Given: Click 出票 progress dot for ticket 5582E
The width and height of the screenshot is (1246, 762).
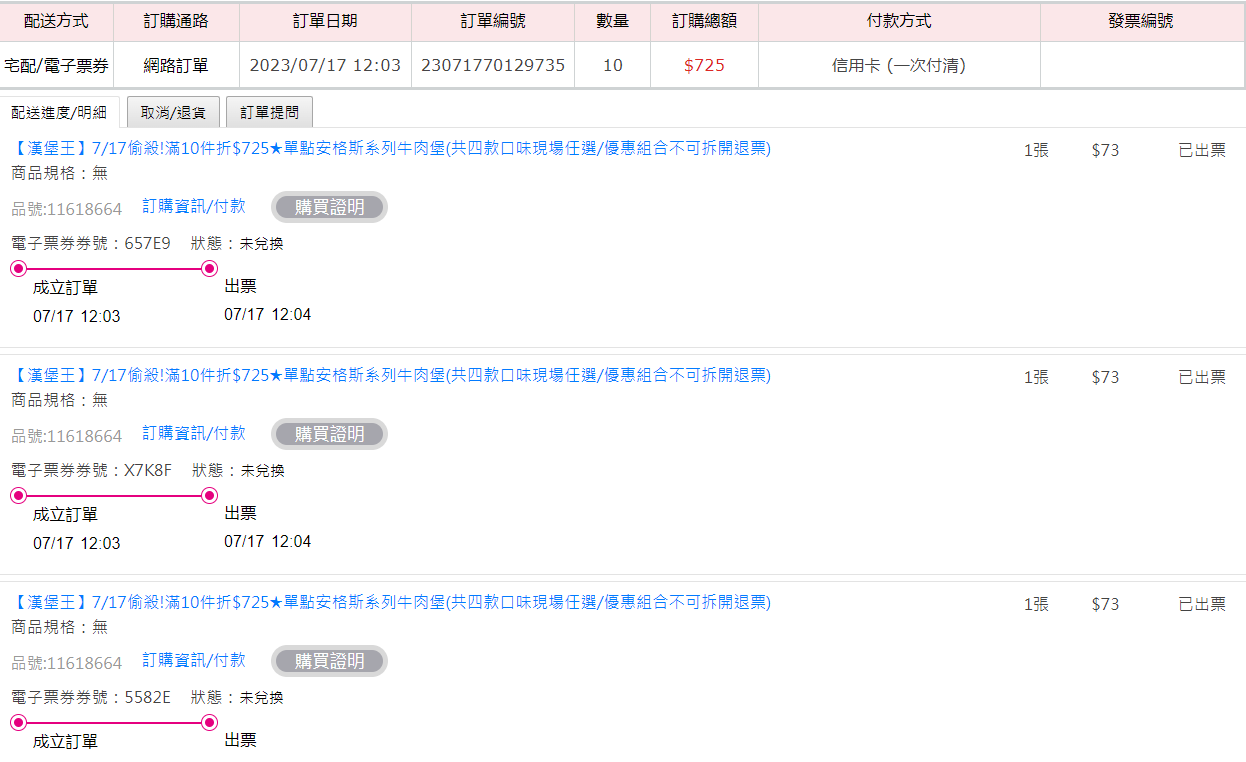Looking at the screenshot, I should pos(209,722).
